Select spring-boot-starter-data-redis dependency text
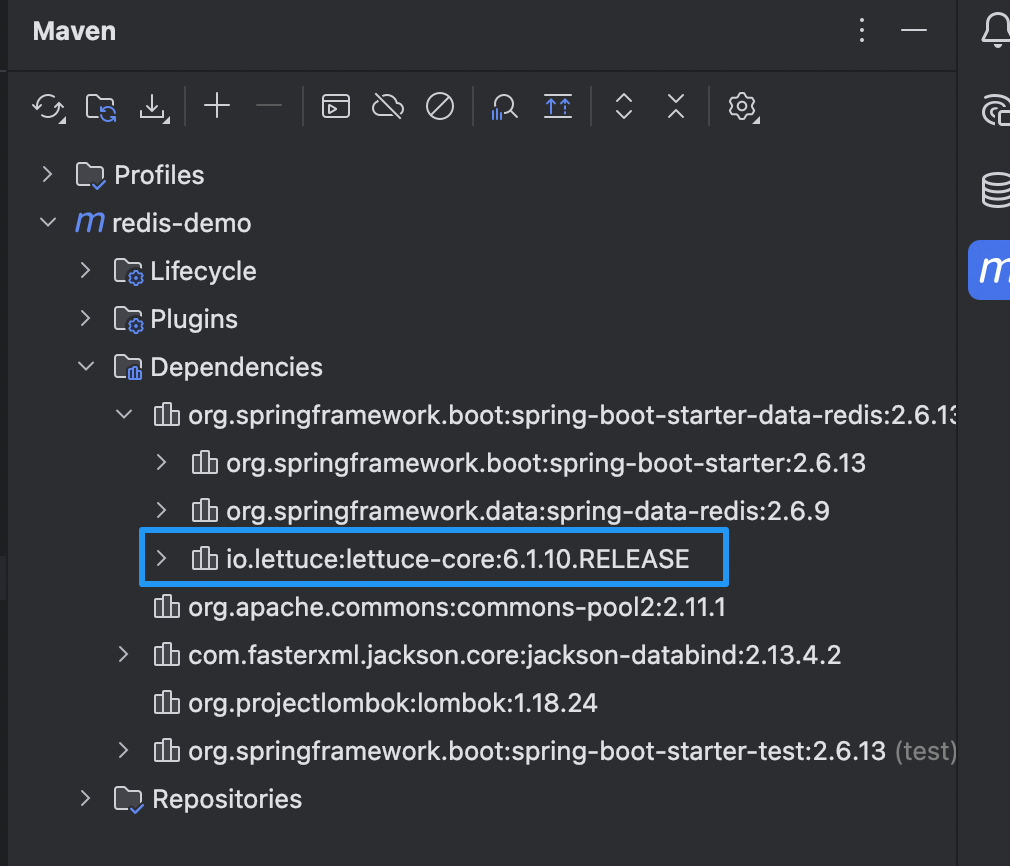 pos(571,415)
